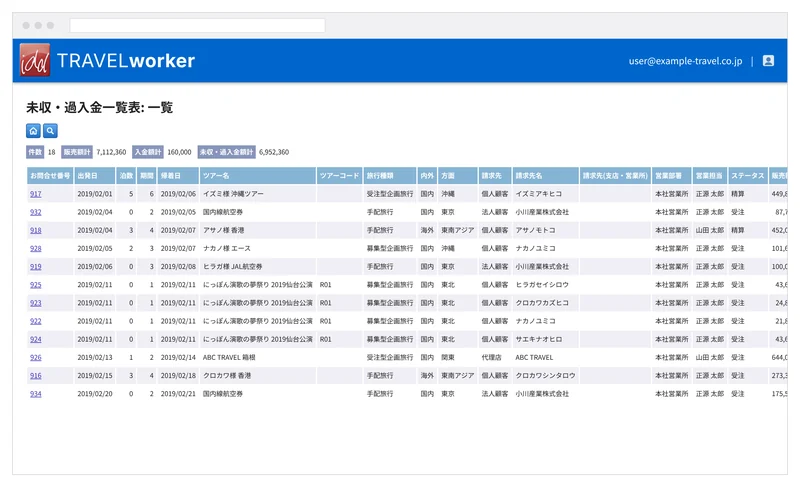This screenshot has height=487, width=800.
Task: Click the home icon button
Action: 33,131
